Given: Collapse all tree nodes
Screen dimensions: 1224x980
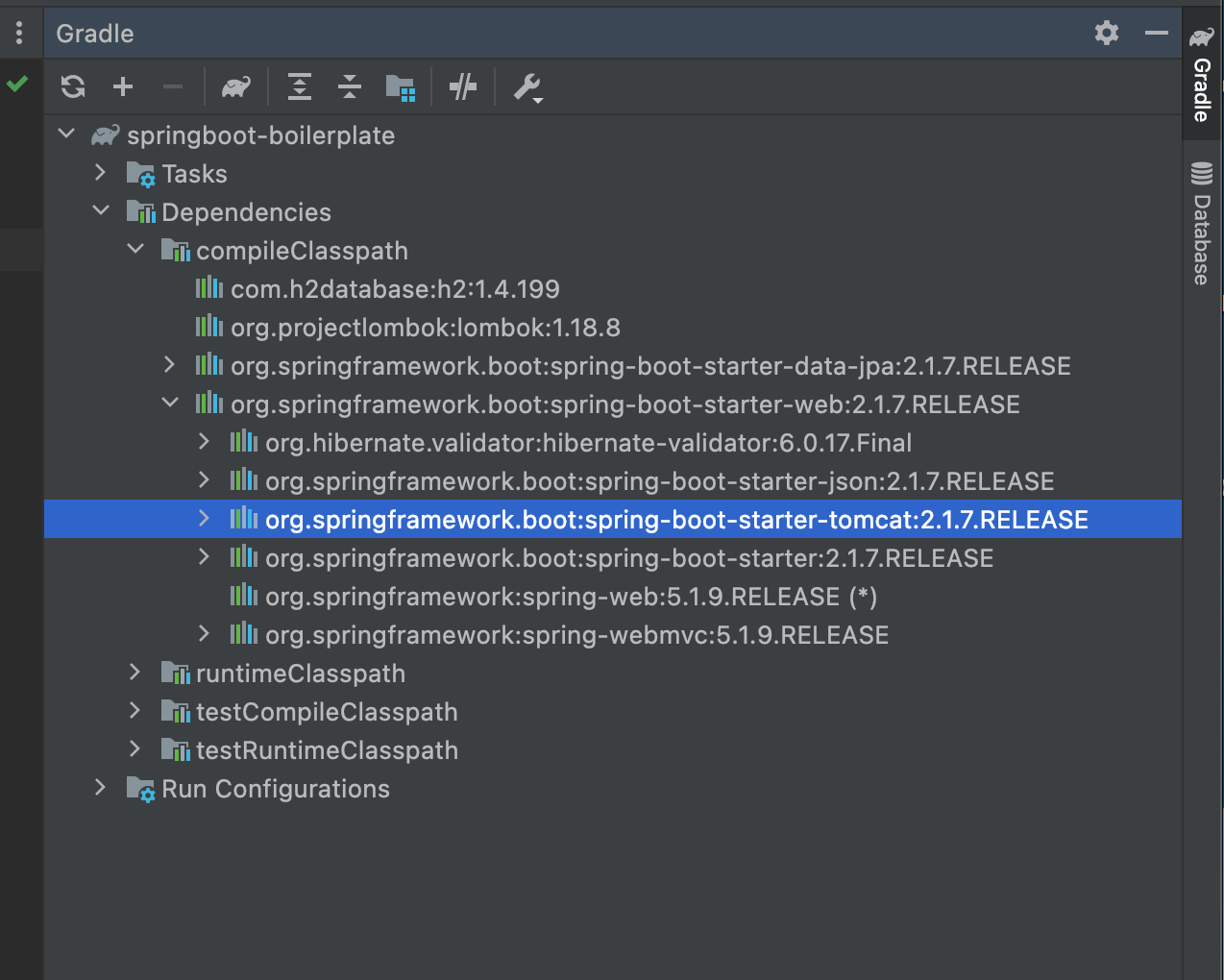Looking at the screenshot, I should click(x=350, y=87).
